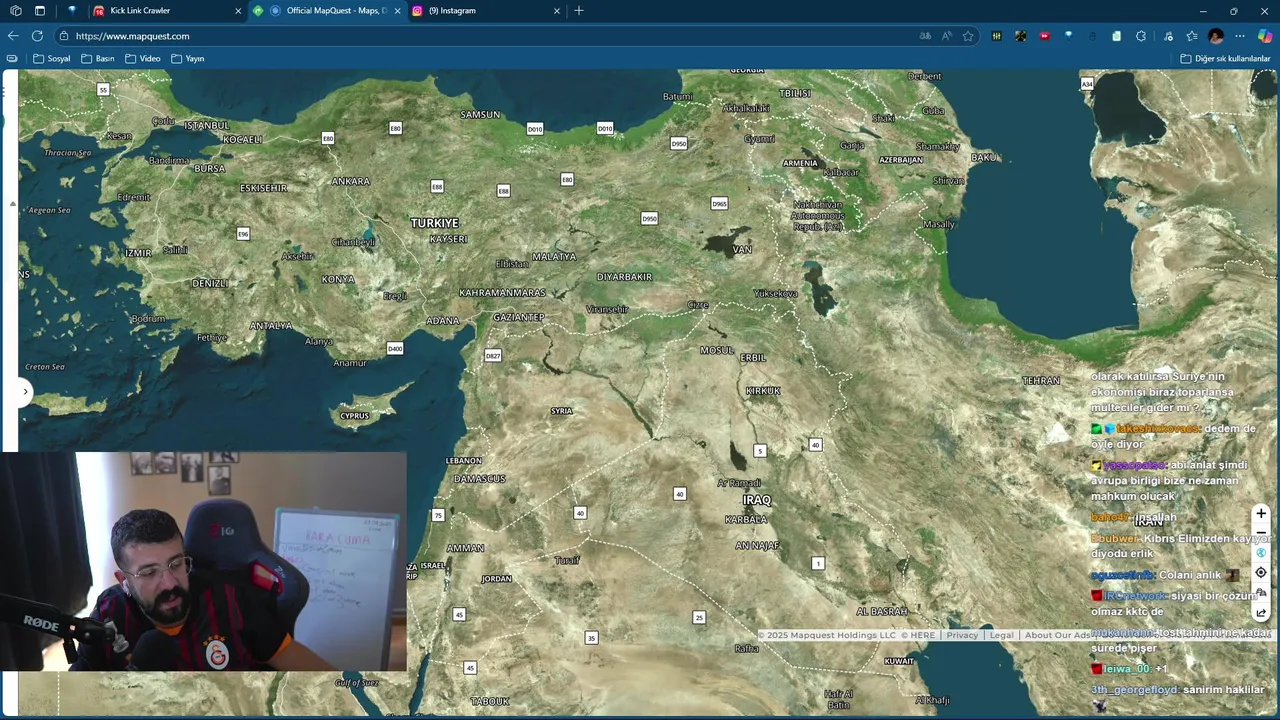This screenshot has width=1280, height=720.
Task: Center map on my current location
Action: click(1261, 572)
